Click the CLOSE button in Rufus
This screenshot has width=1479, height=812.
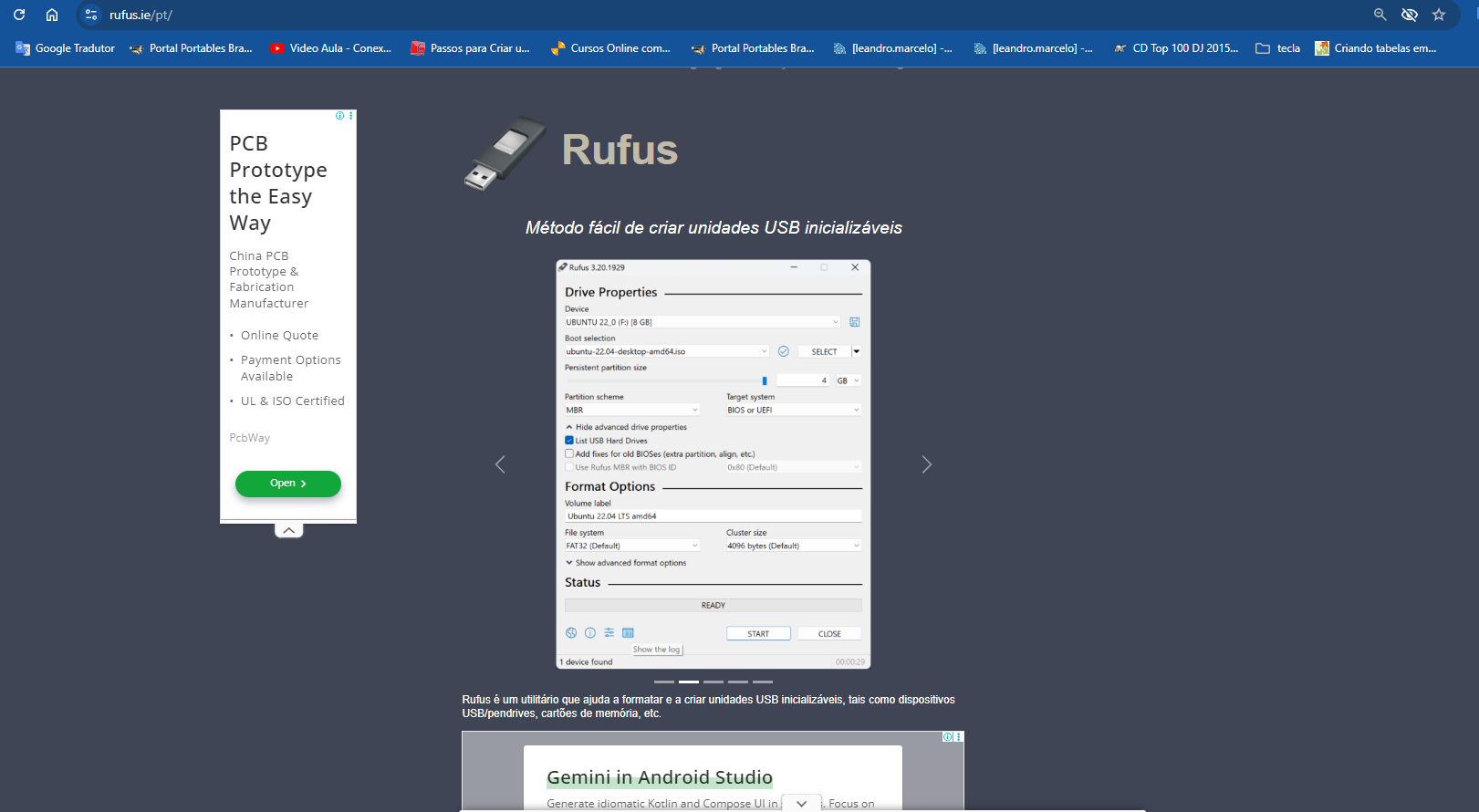[x=829, y=633]
